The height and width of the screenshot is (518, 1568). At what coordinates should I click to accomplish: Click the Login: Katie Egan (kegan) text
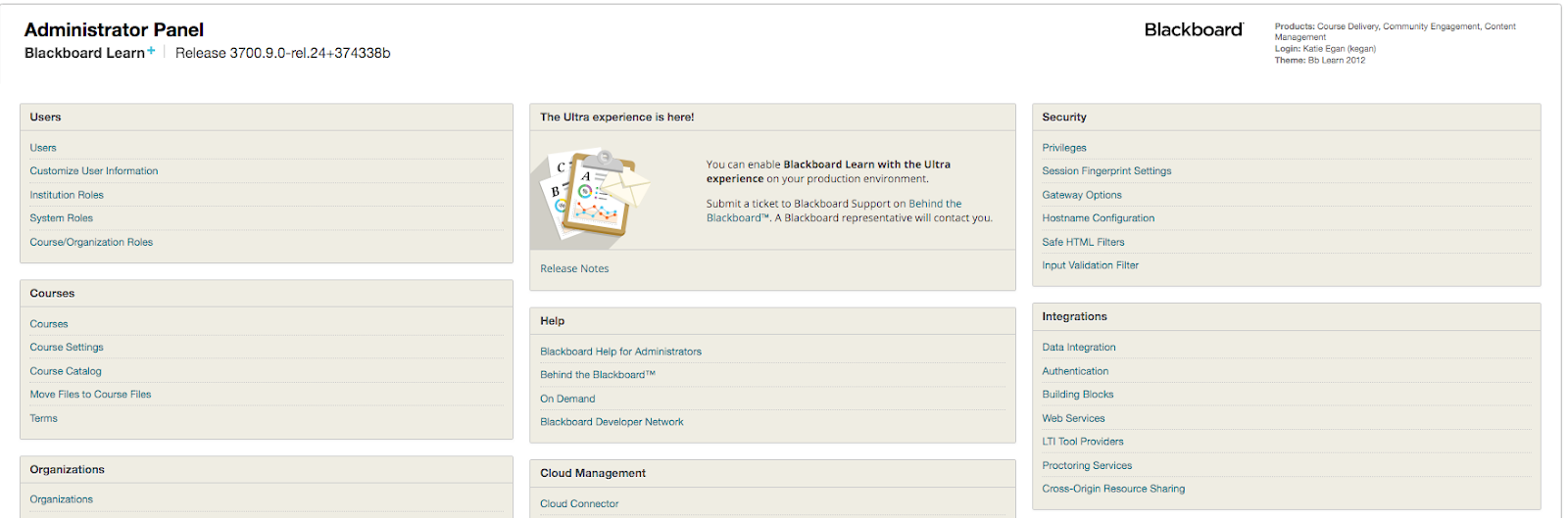click(1325, 49)
